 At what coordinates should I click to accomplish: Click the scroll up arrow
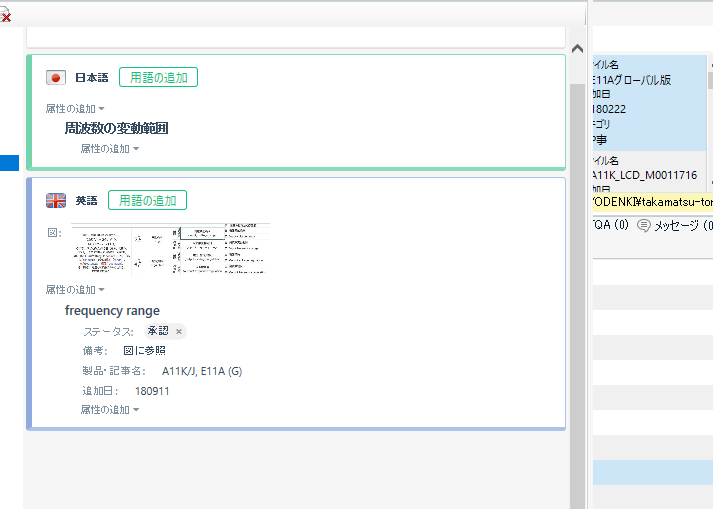point(576,48)
